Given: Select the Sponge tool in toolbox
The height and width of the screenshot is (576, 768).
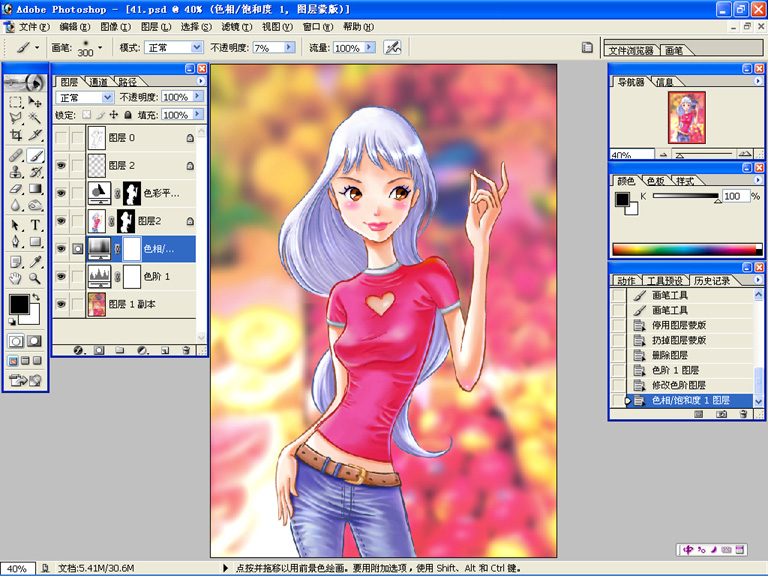Looking at the screenshot, I should pyautogui.click(x=35, y=205).
